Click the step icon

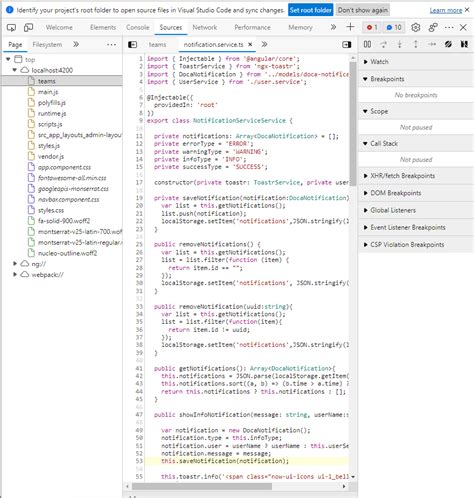pyautogui.click(x=432, y=44)
